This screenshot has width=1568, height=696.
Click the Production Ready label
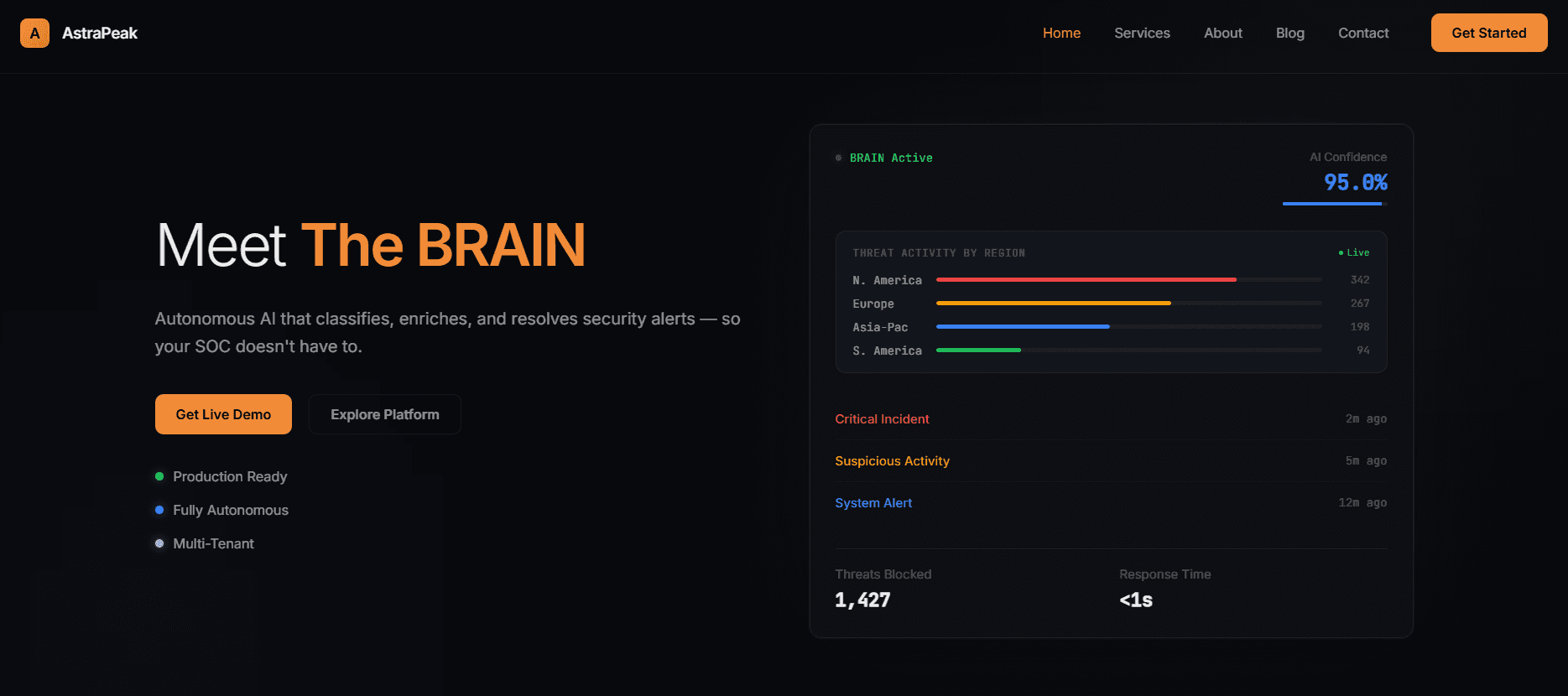[x=230, y=476]
